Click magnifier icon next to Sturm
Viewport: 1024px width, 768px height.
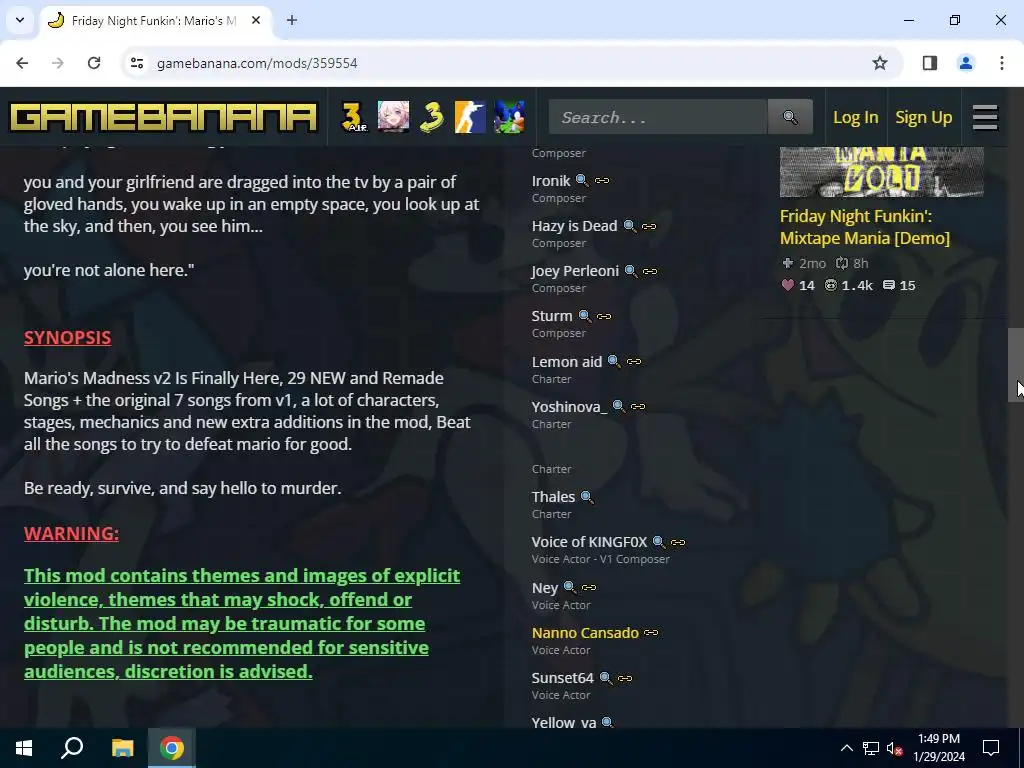click(x=584, y=316)
